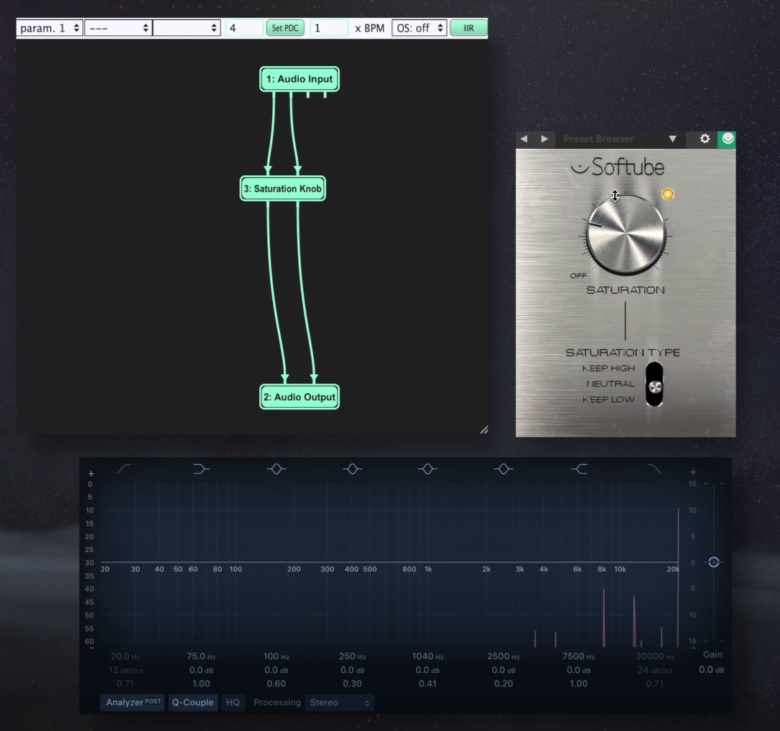780x731 pixels.
Task: Open the '---' parameter dropdown
Action: click(x=118, y=28)
